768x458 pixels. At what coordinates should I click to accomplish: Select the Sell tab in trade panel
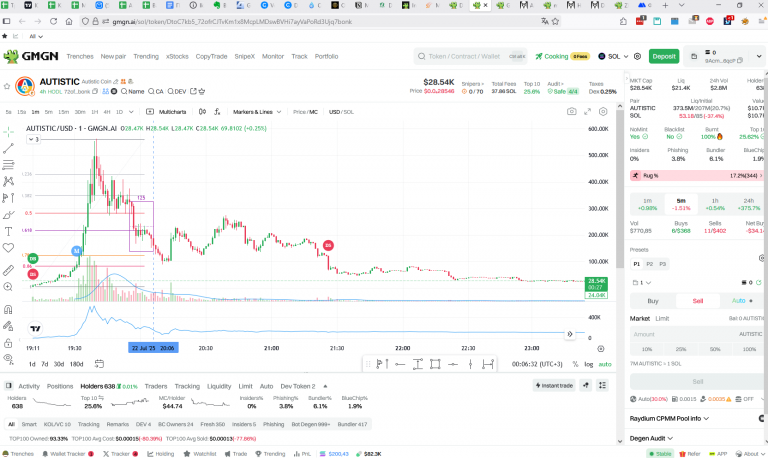(697, 301)
